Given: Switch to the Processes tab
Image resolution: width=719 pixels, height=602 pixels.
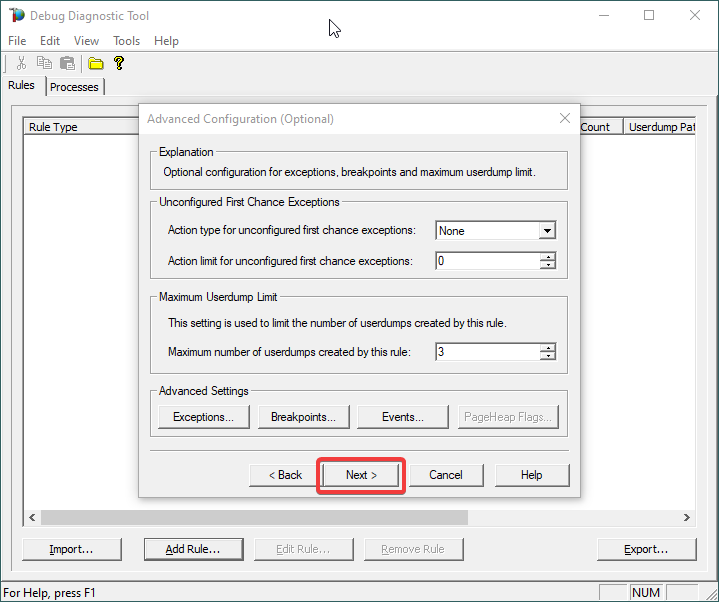Looking at the screenshot, I should 74,87.
